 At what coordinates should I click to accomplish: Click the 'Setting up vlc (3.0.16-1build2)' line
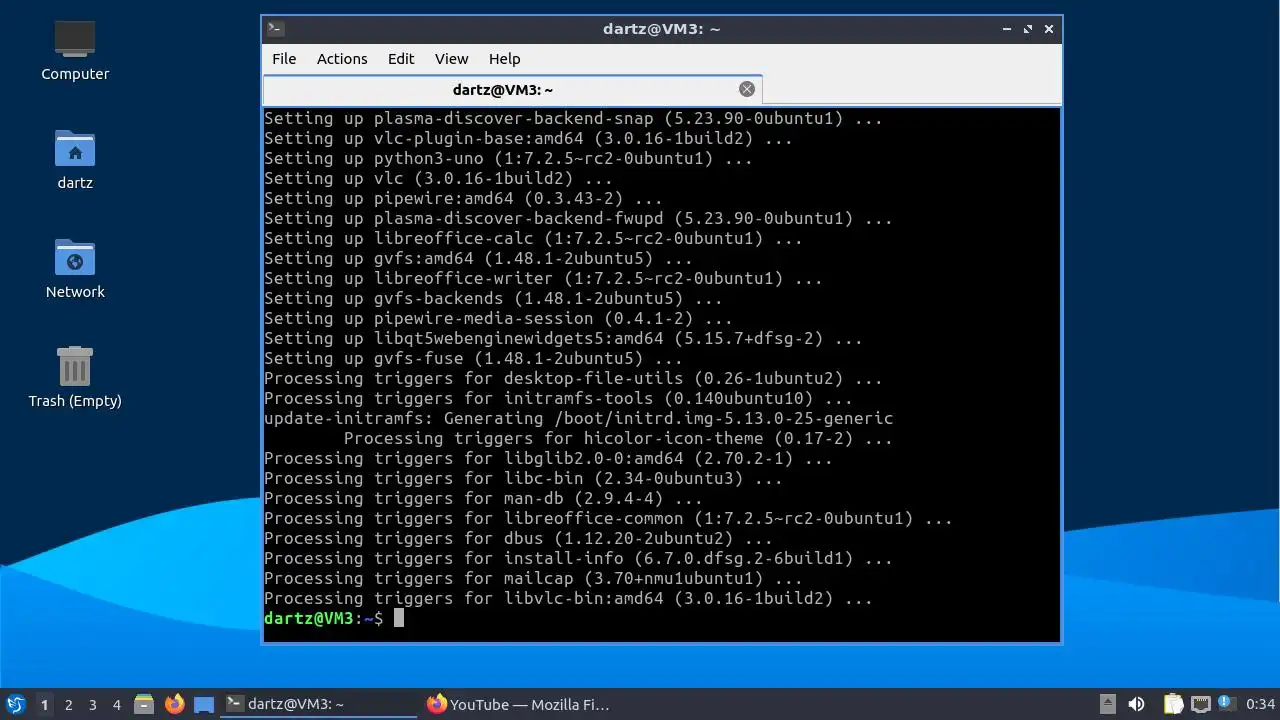click(438, 178)
